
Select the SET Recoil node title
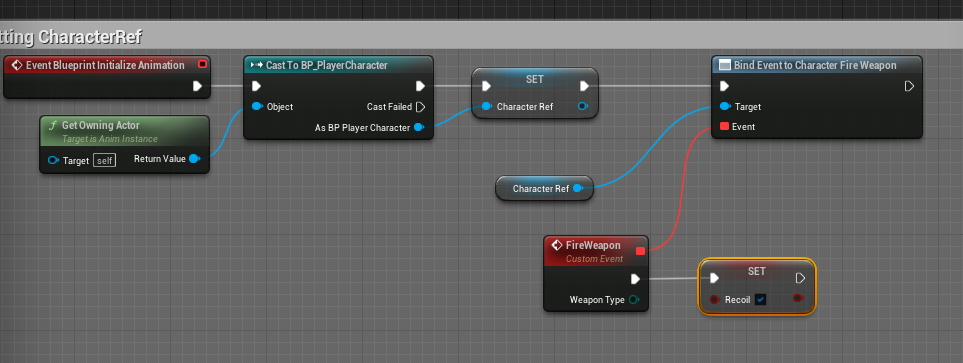757,271
